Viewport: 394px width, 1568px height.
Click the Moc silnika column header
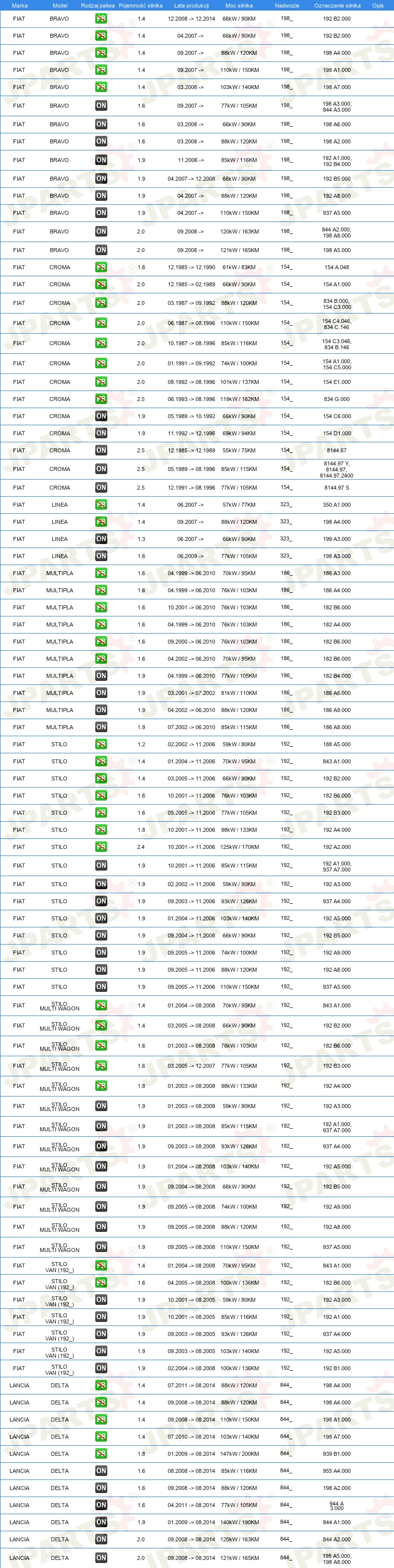pos(239,6)
